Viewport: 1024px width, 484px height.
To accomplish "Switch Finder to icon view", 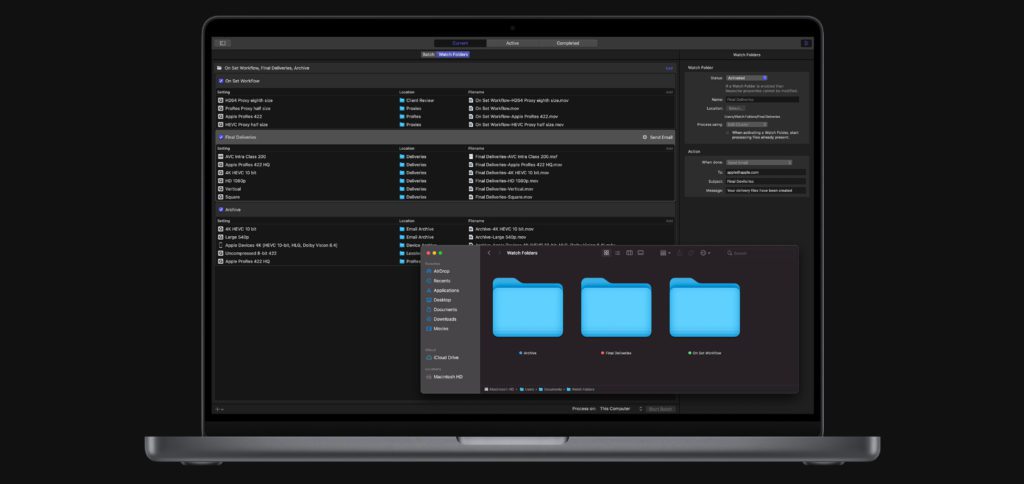I will coord(606,253).
